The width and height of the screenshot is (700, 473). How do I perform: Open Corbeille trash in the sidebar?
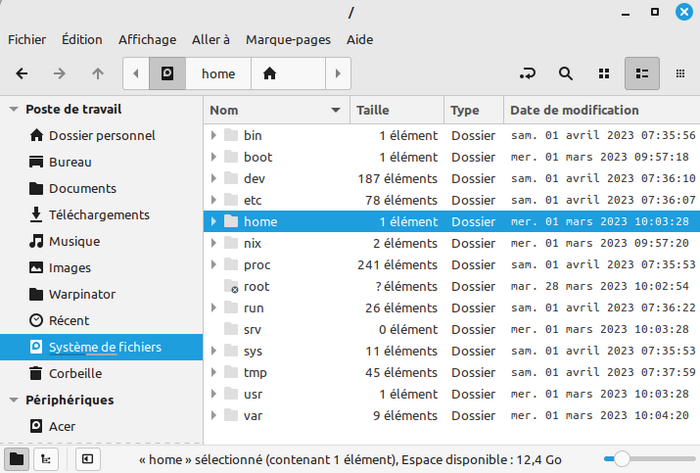75,373
